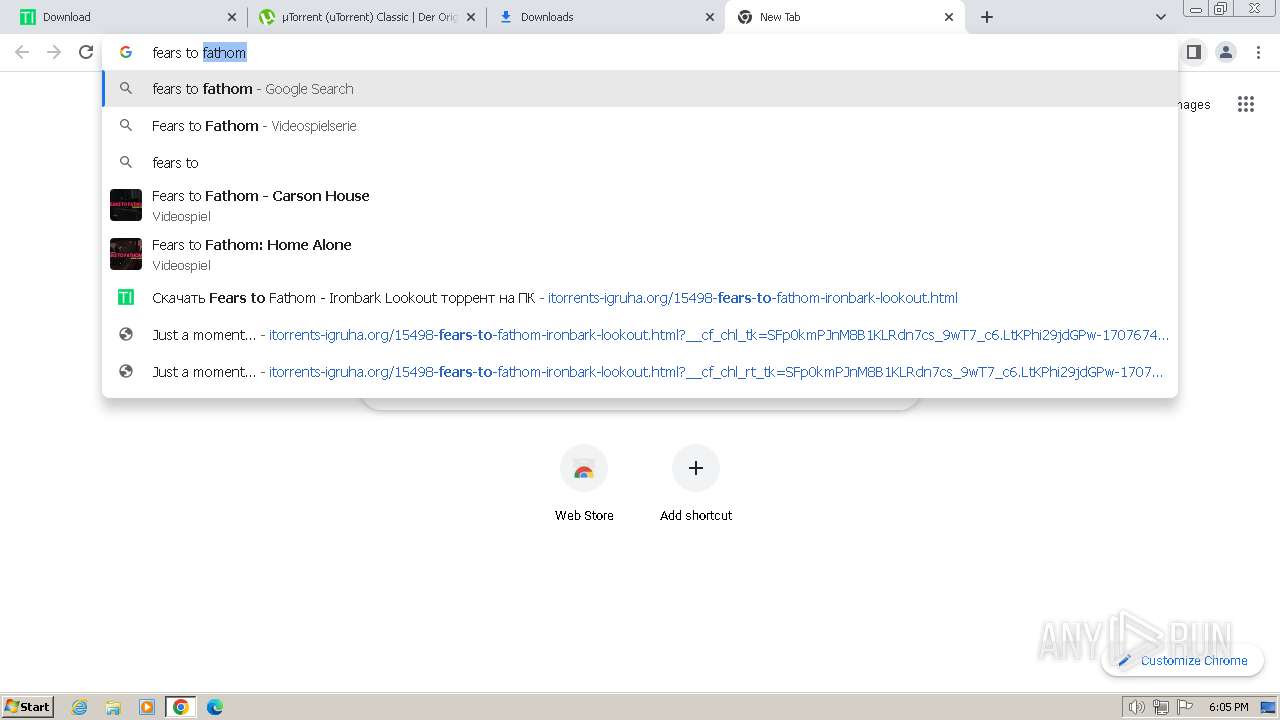Select the 'fears to fathom - Google Search' suggestion
This screenshot has height=720, width=1280.
(640, 89)
